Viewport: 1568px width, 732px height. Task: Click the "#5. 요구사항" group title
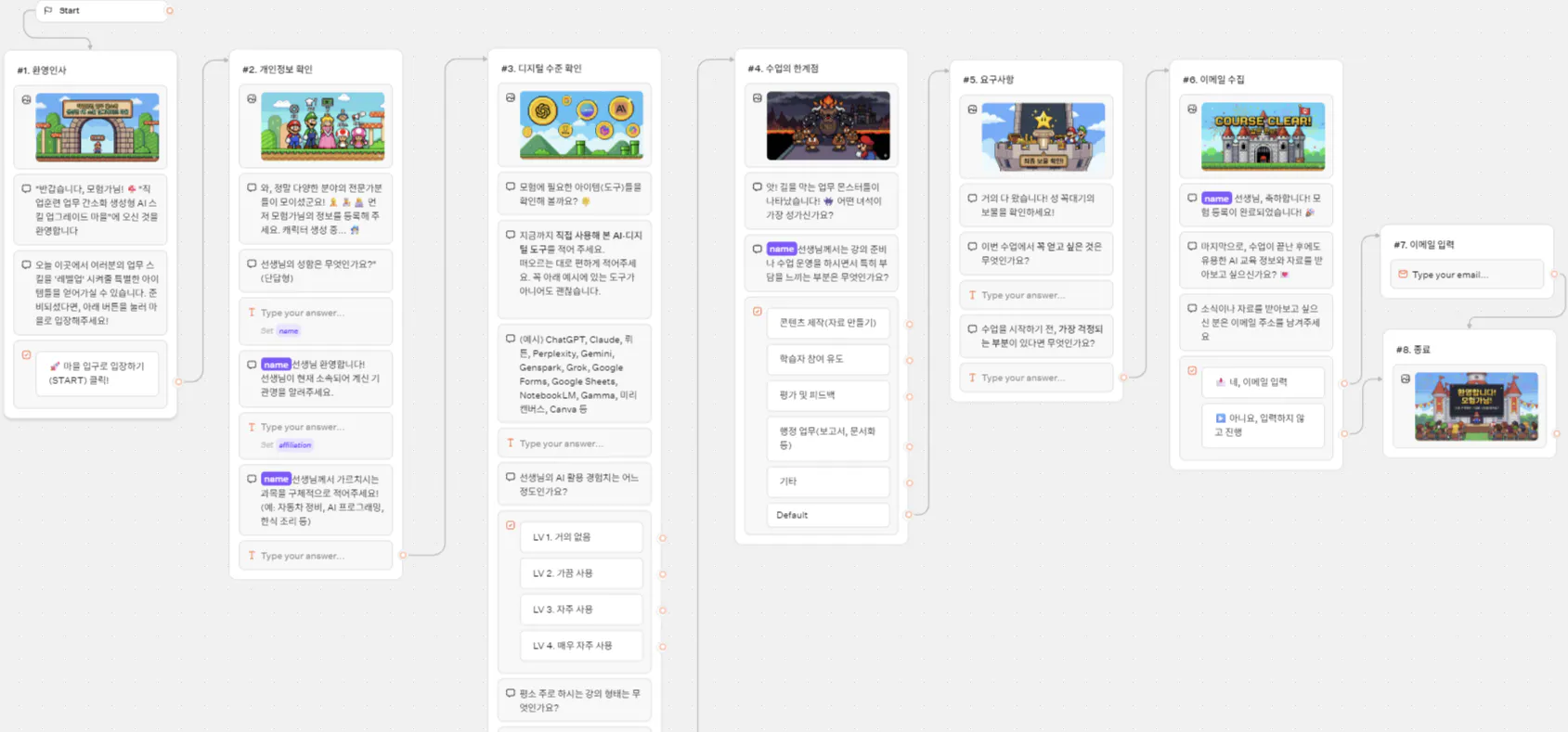989,80
